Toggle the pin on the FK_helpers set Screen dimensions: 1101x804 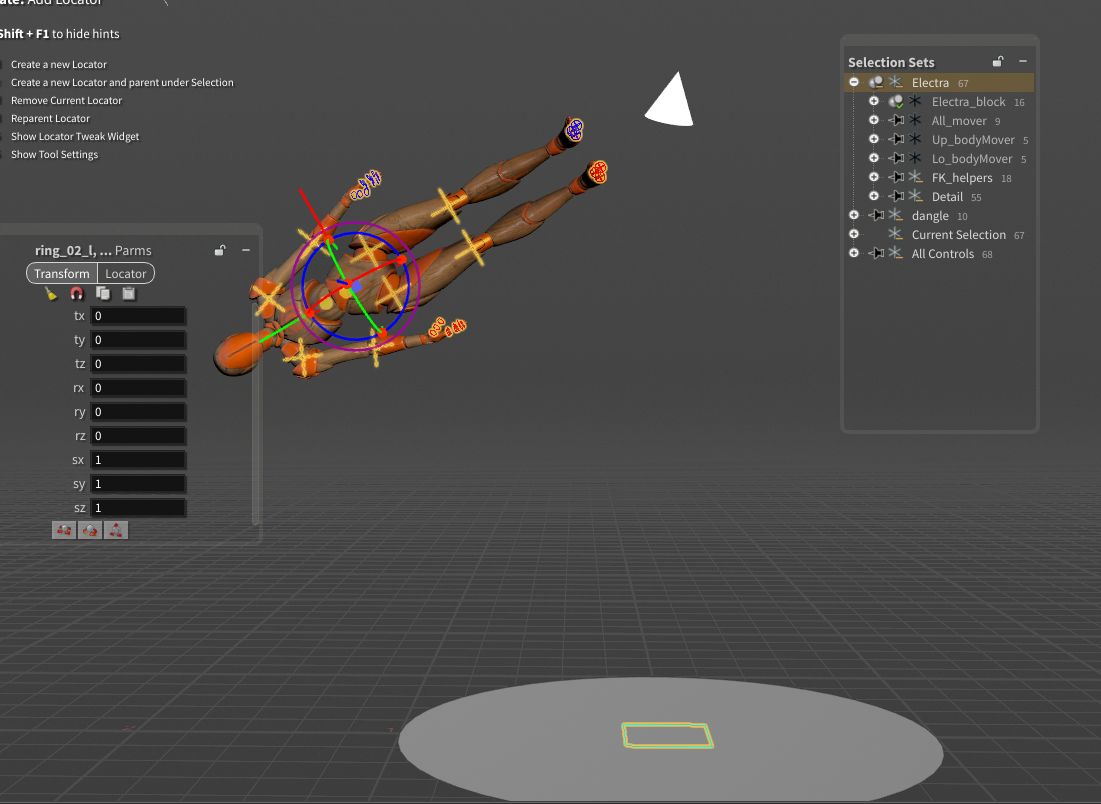tap(896, 178)
